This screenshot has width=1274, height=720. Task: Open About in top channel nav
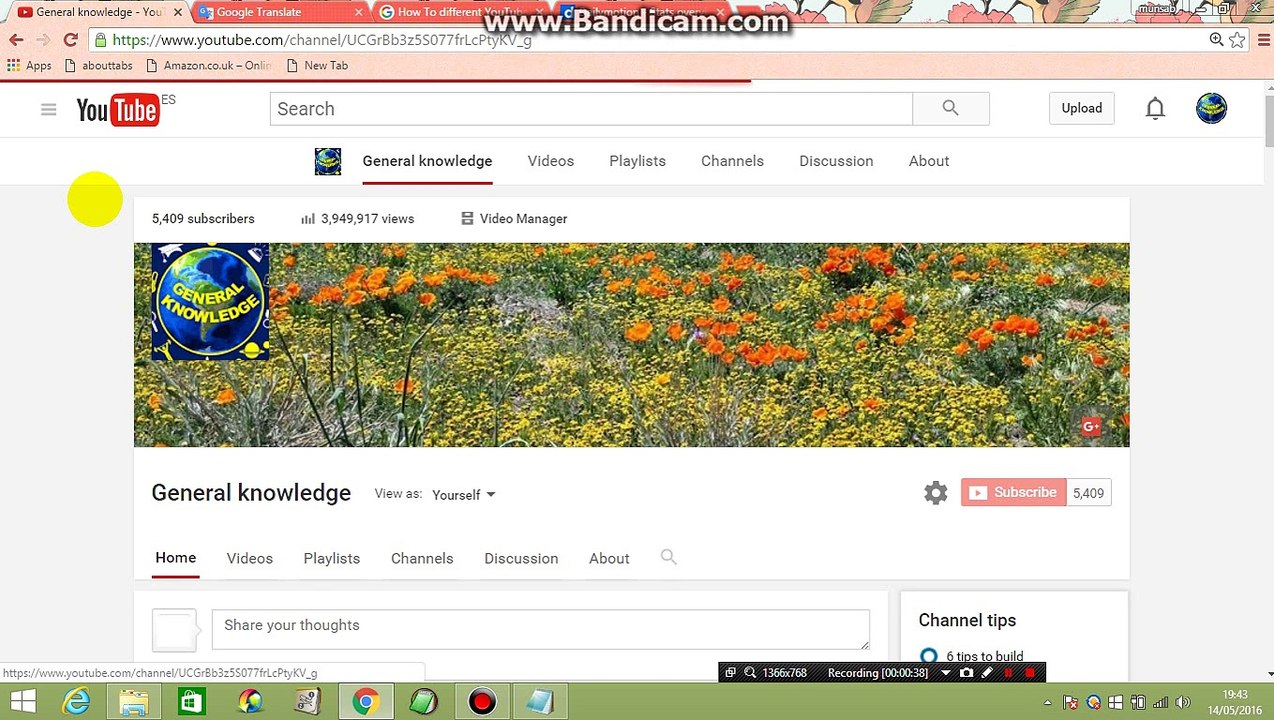[x=929, y=161]
